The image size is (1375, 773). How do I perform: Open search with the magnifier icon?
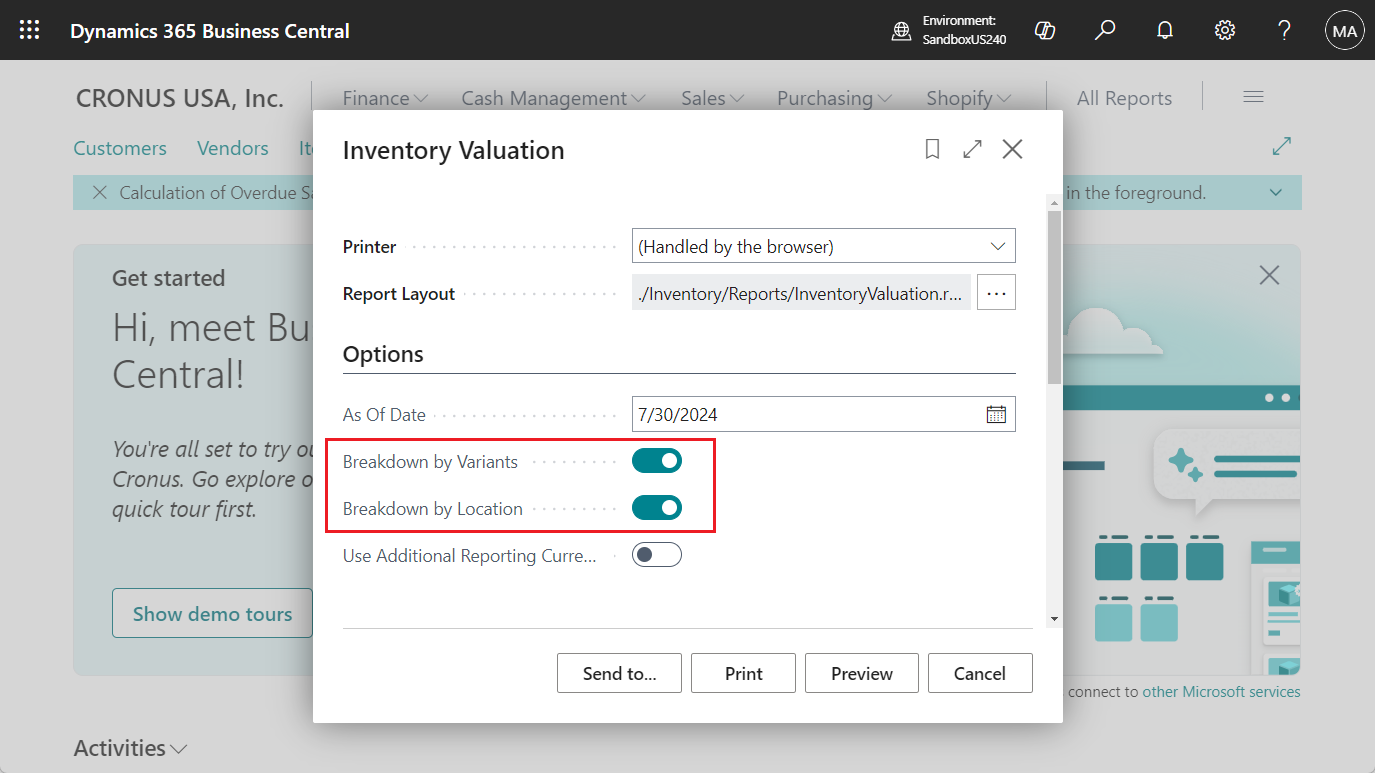click(x=1104, y=30)
